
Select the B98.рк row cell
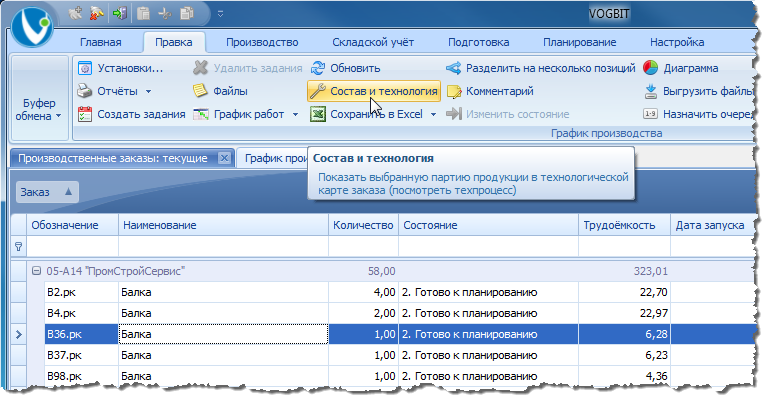[82, 376]
